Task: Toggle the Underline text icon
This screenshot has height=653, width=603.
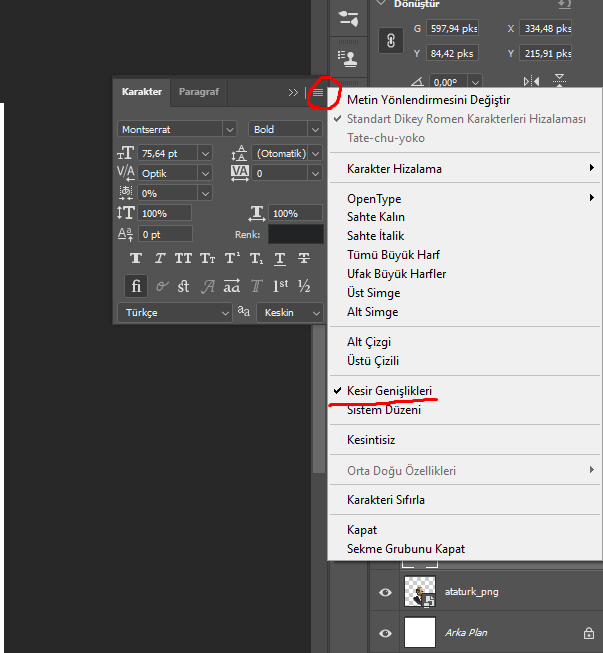Action: 280,259
